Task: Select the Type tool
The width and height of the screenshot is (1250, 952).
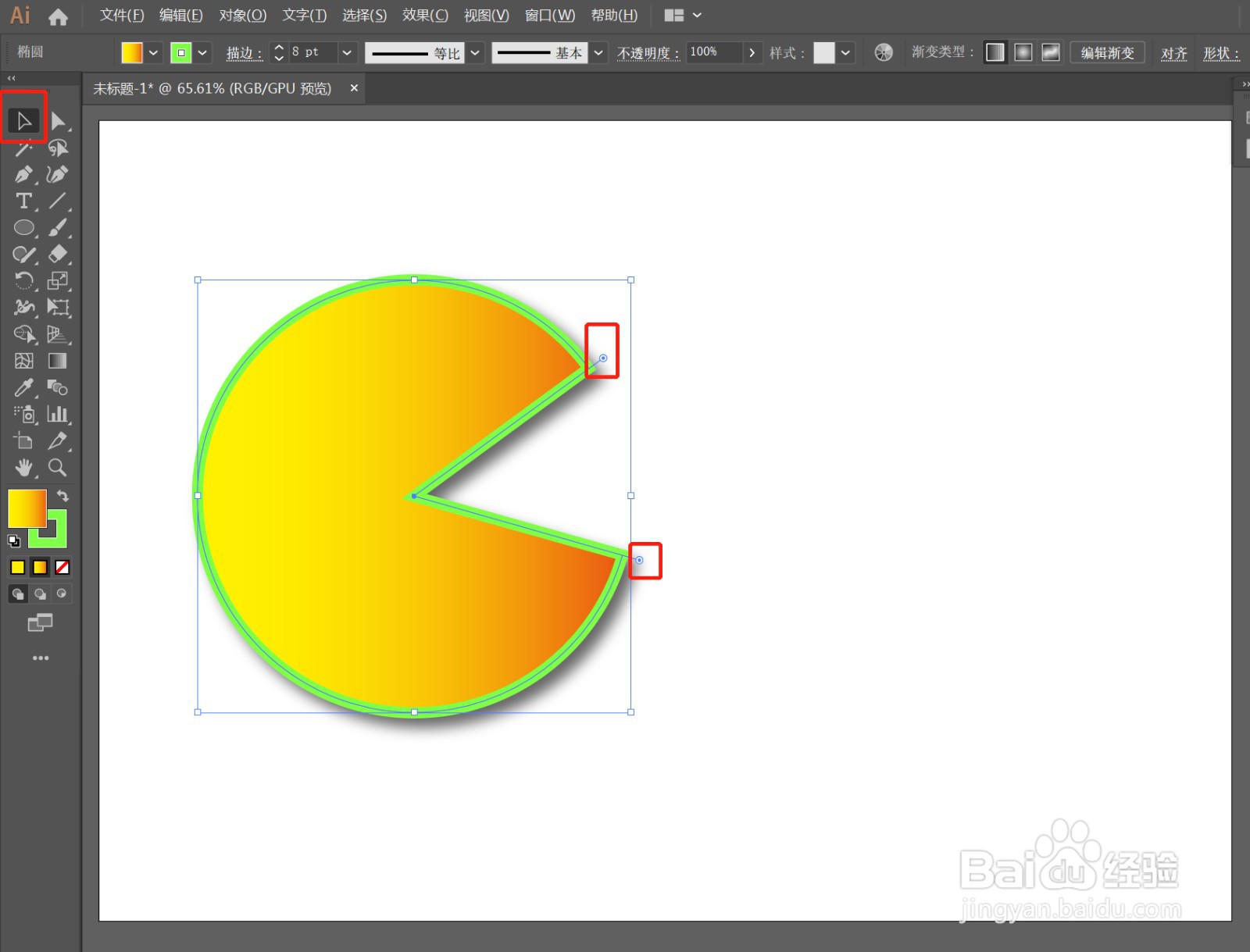Action: tap(23, 201)
